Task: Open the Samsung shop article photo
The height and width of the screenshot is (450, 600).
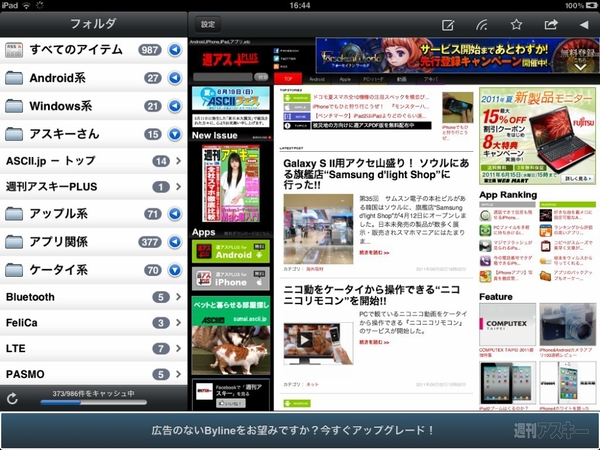Action: point(318,229)
